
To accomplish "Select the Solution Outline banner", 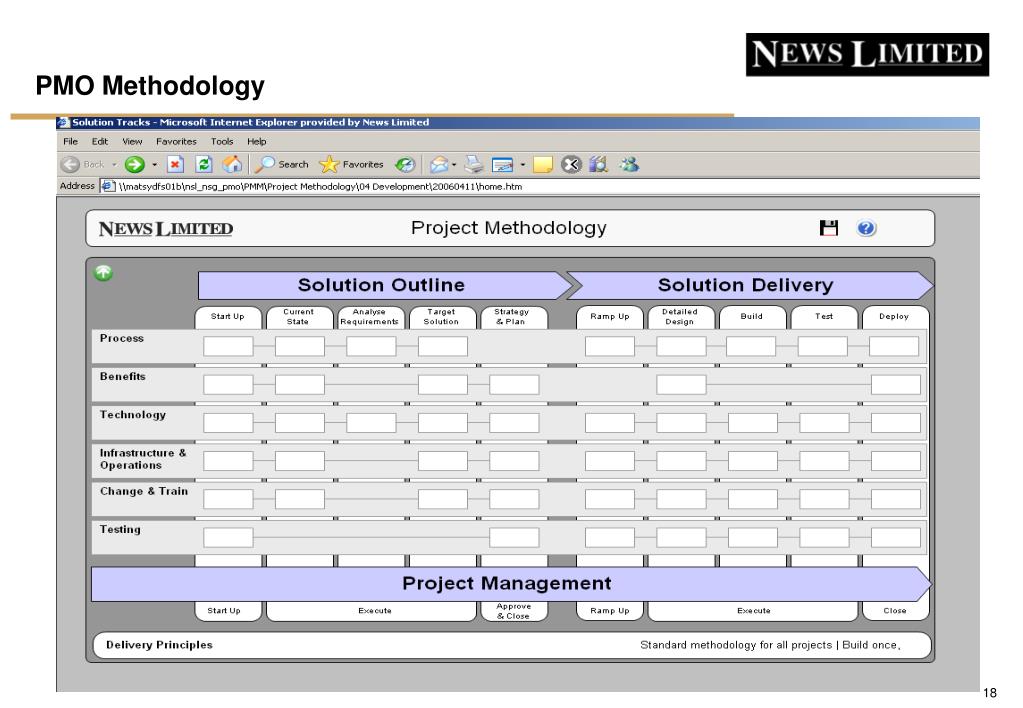I will tap(385, 285).
